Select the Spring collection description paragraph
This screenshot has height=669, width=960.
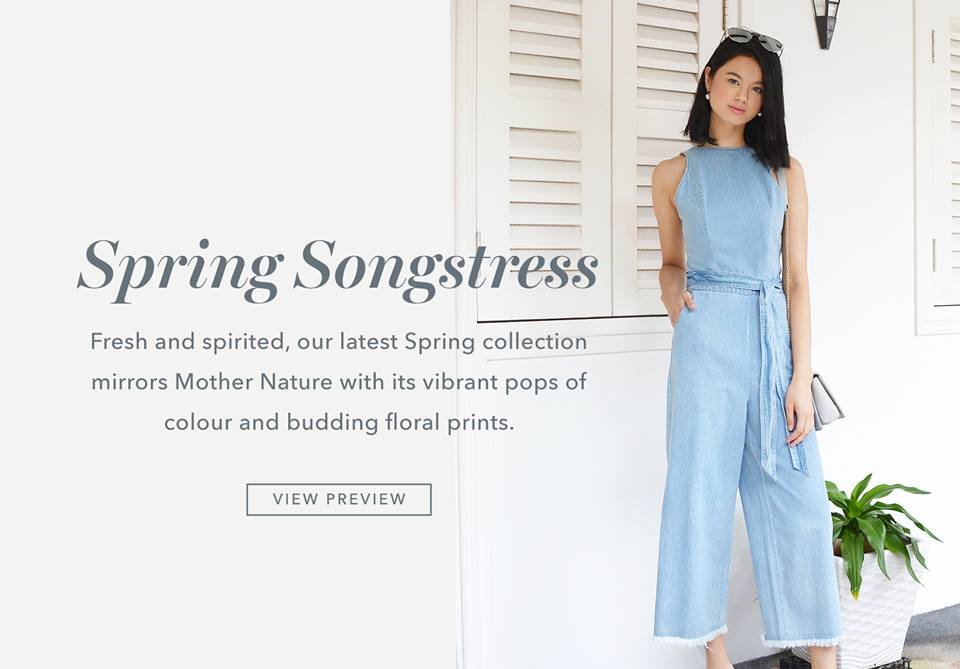pyautogui.click(x=339, y=382)
